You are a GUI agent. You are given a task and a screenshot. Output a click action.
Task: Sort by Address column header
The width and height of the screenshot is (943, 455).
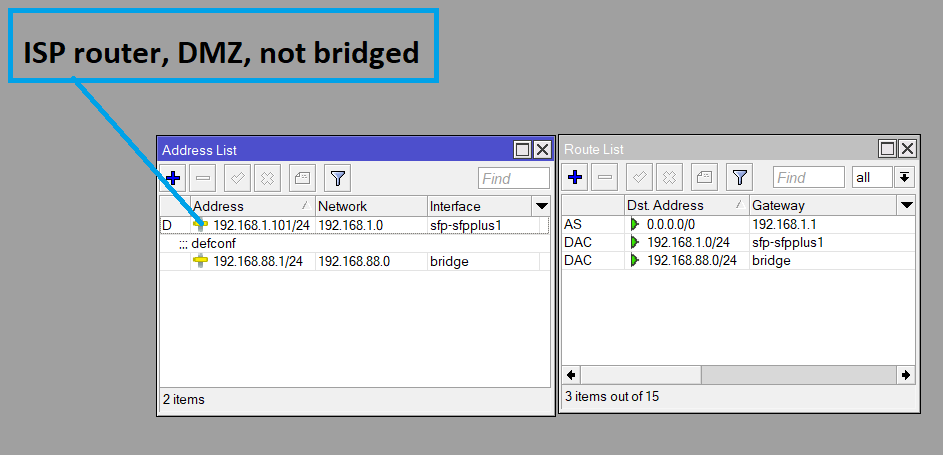pos(253,206)
